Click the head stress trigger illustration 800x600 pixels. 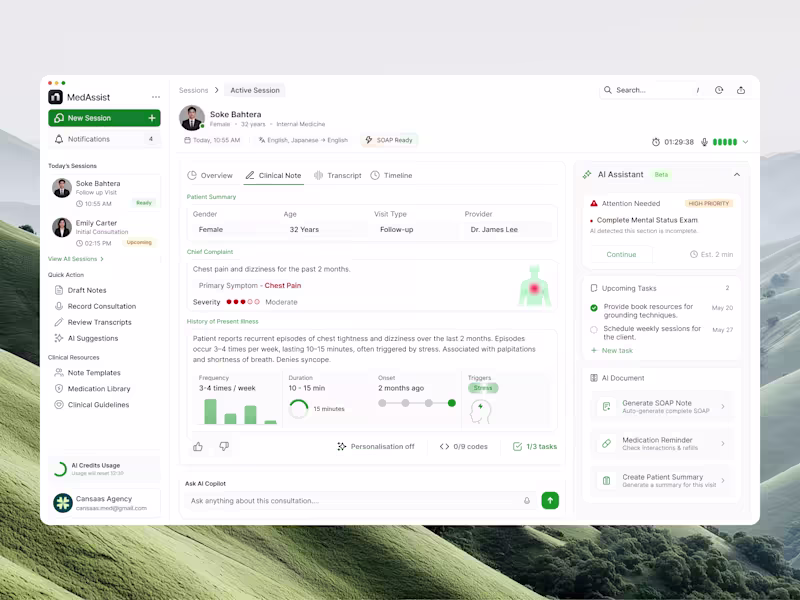coord(481,412)
